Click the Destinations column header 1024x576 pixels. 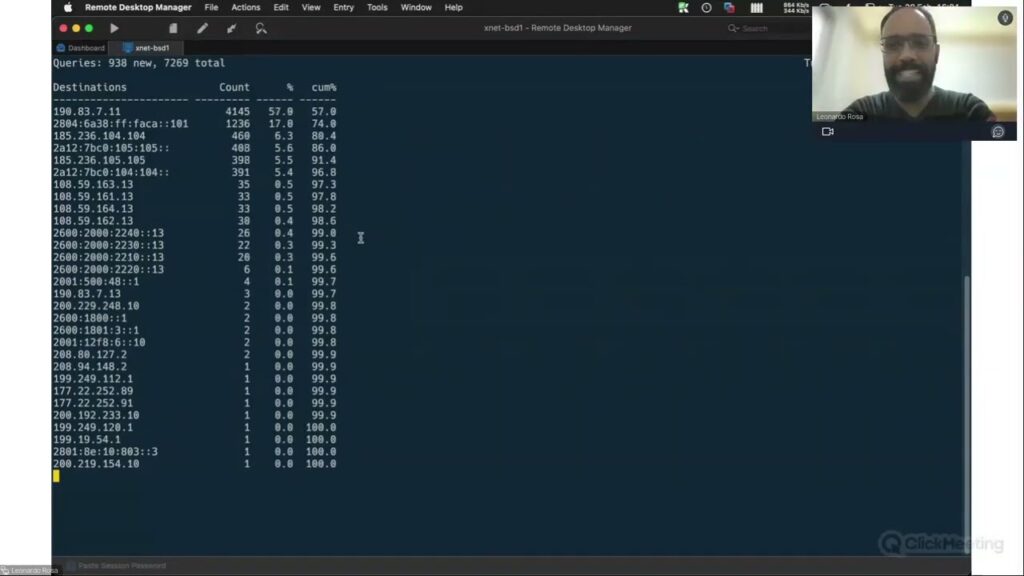coord(89,88)
